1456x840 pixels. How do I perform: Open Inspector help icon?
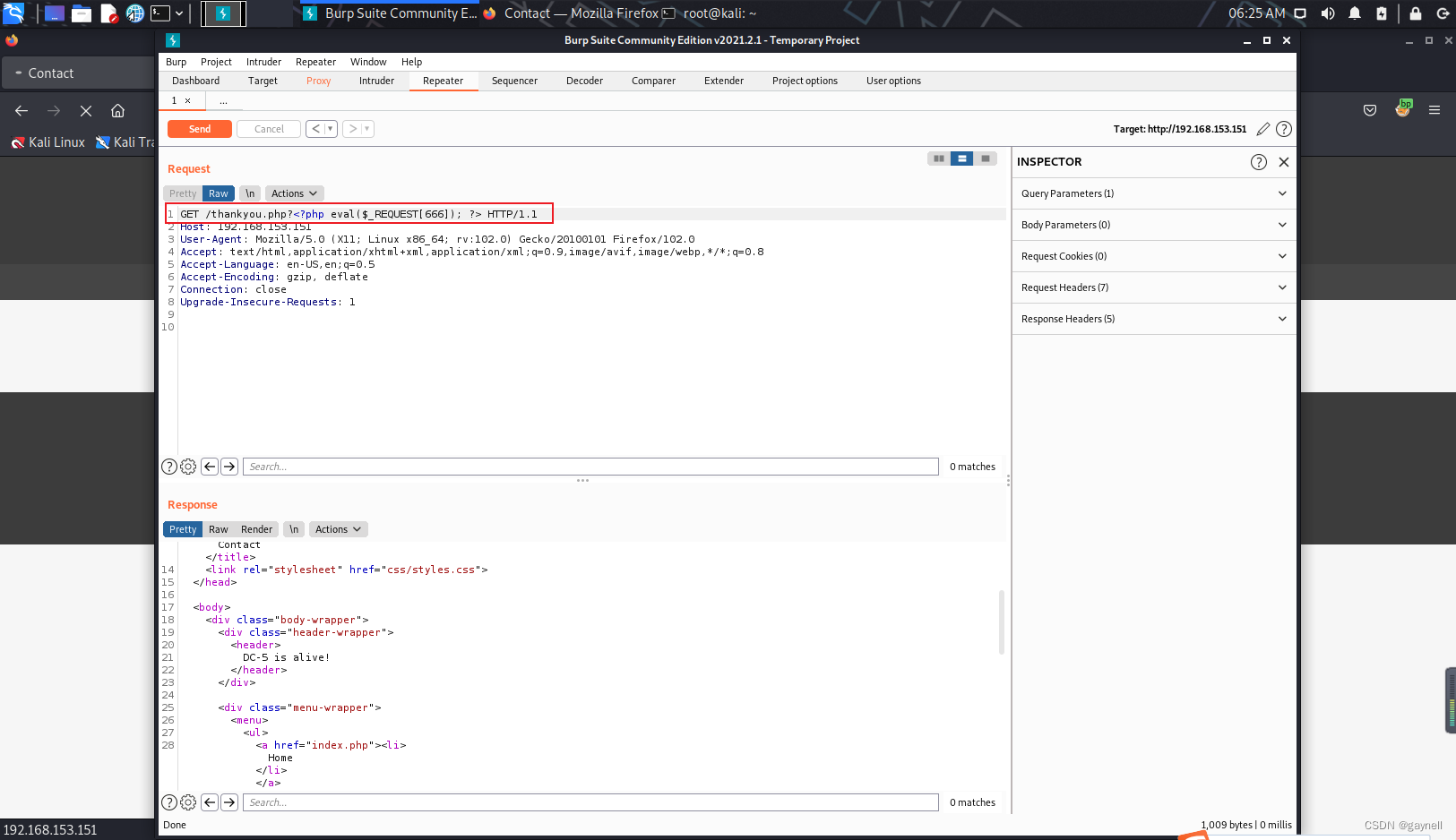(1259, 162)
